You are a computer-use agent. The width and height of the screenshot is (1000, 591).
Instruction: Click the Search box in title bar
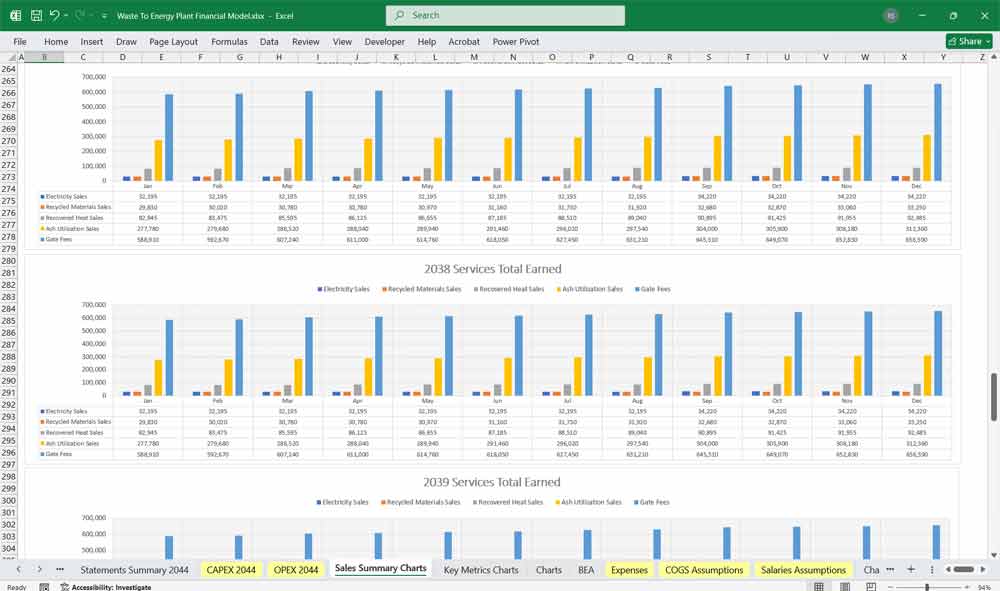(x=505, y=16)
